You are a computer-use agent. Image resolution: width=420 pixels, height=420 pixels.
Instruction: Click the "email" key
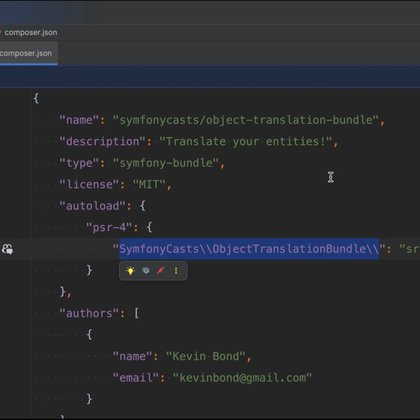click(136, 378)
